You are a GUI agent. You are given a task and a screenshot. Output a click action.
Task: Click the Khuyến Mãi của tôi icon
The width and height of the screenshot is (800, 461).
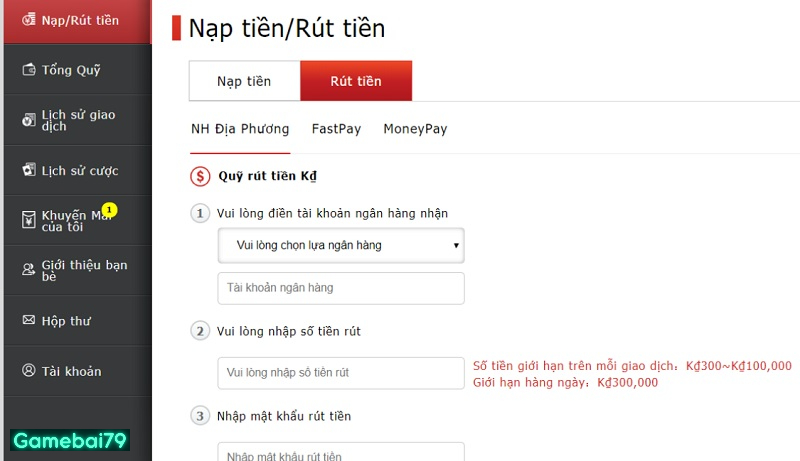29,220
